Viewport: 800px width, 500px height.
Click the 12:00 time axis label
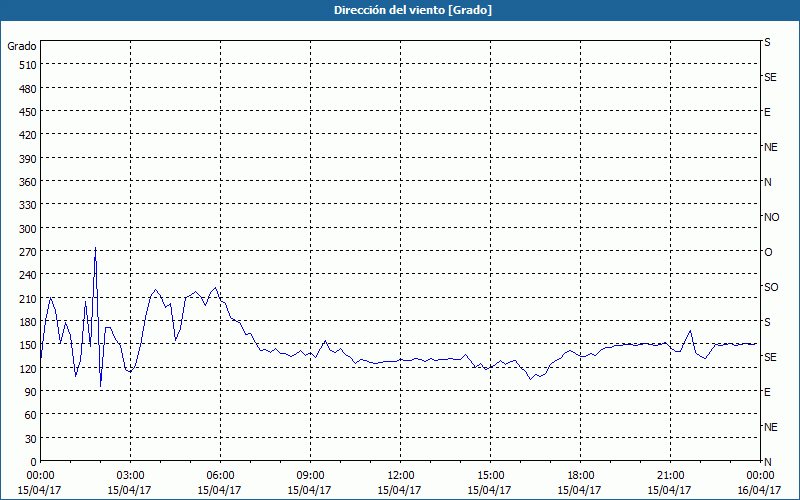click(x=401, y=476)
